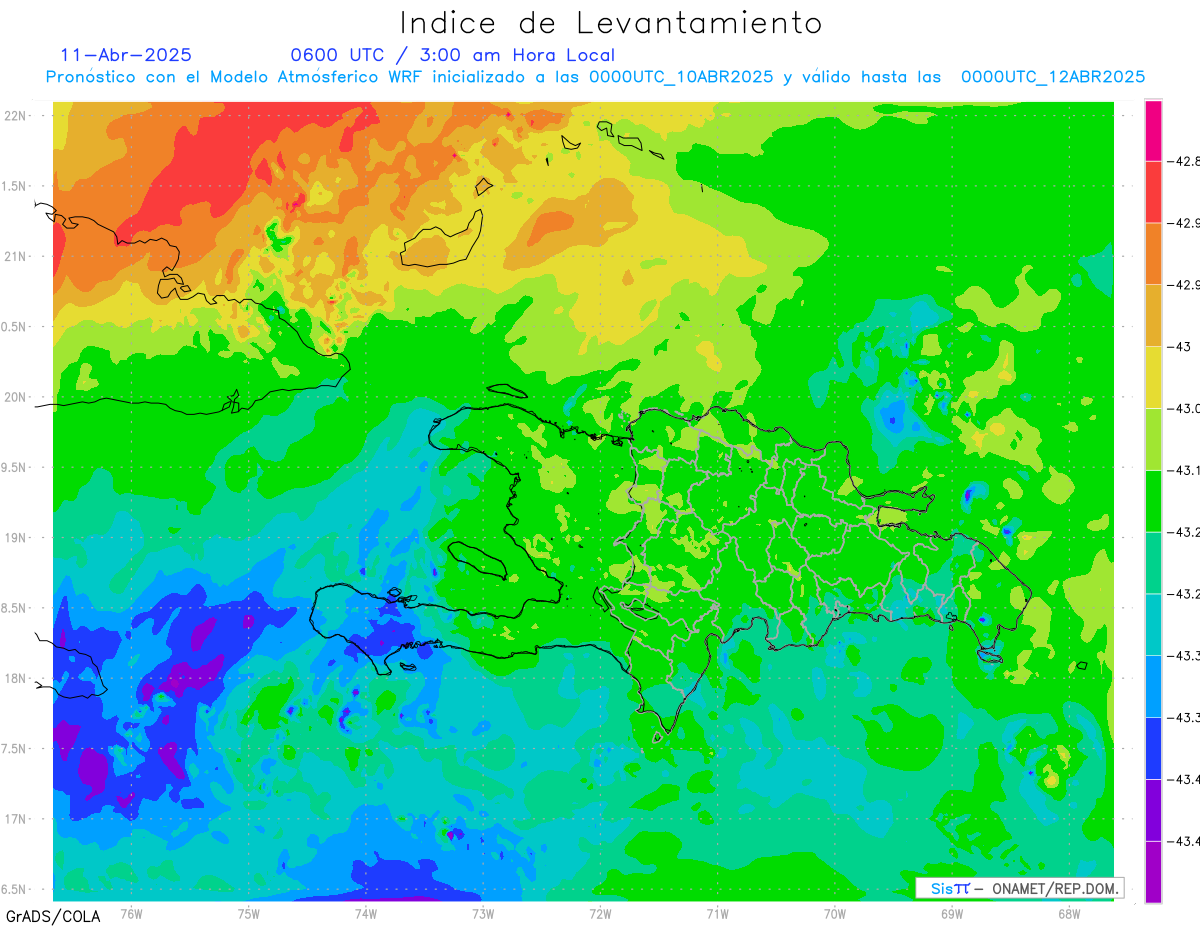Click the '70W' longitude label
1200x927 pixels.
click(x=834, y=914)
